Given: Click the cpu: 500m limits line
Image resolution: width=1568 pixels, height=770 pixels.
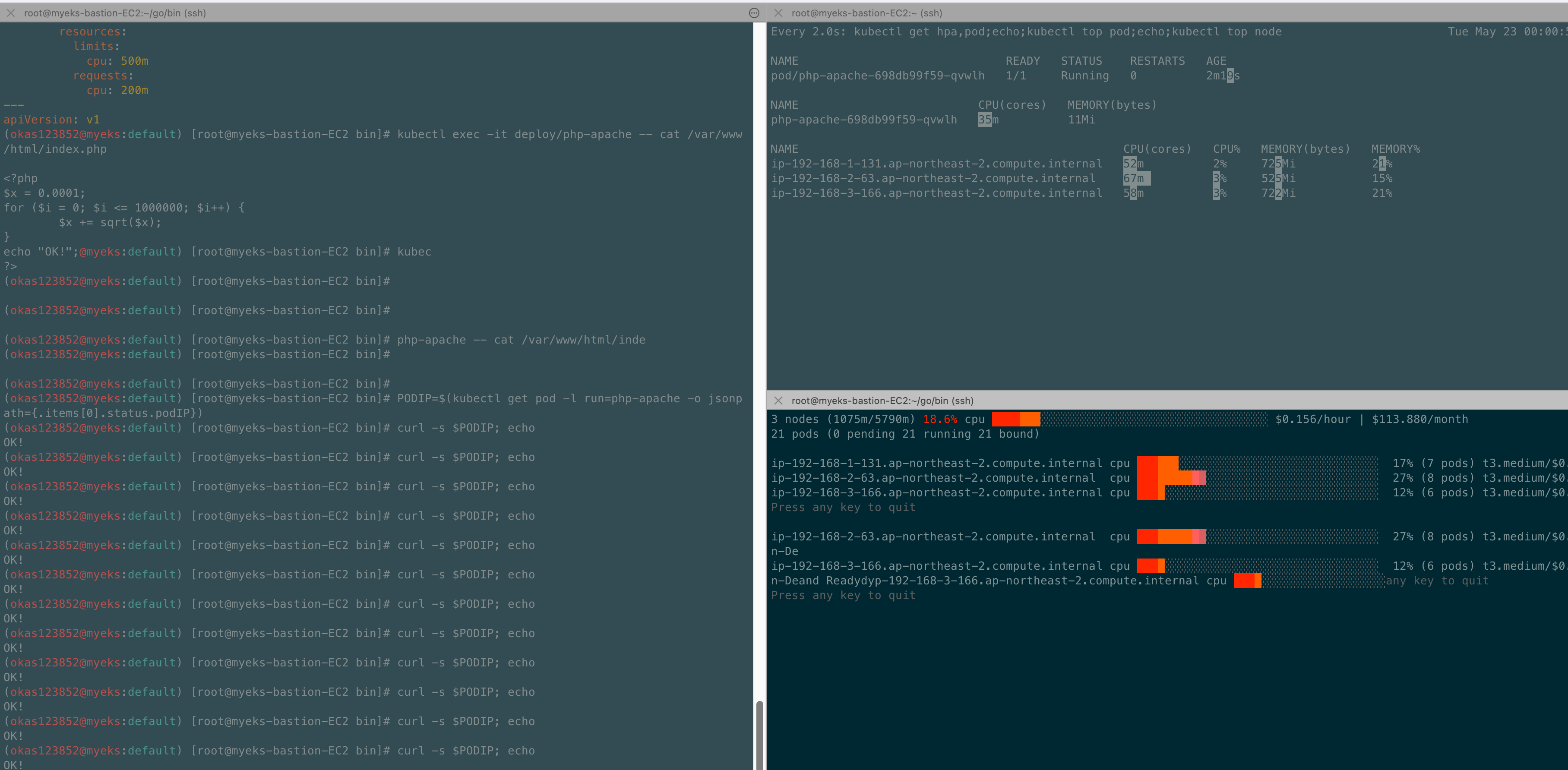Looking at the screenshot, I should tap(117, 61).
